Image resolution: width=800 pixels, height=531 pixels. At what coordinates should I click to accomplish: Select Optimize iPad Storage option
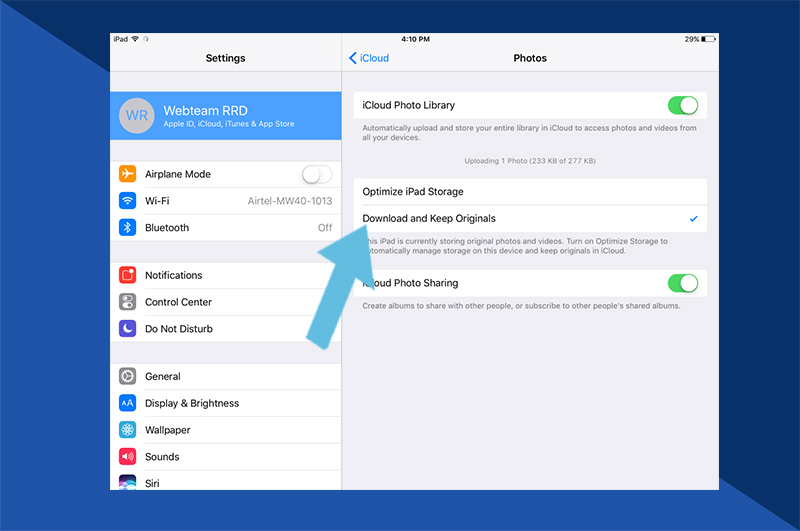pyautogui.click(x=530, y=192)
